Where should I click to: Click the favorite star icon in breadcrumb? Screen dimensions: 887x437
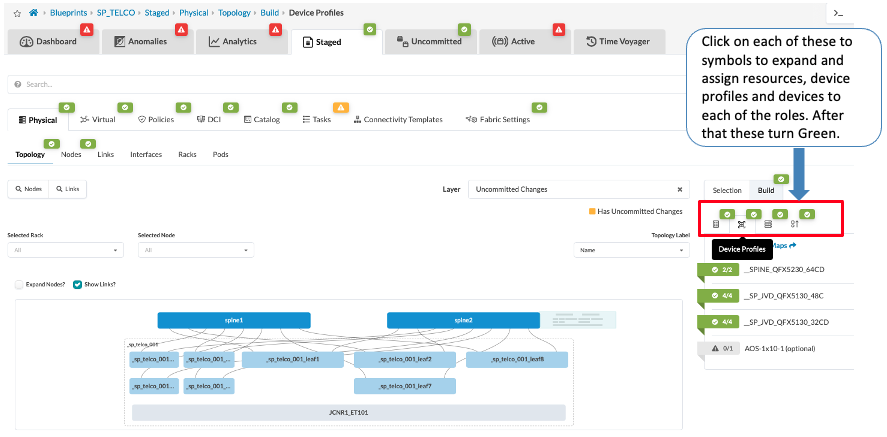click(x=18, y=12)
